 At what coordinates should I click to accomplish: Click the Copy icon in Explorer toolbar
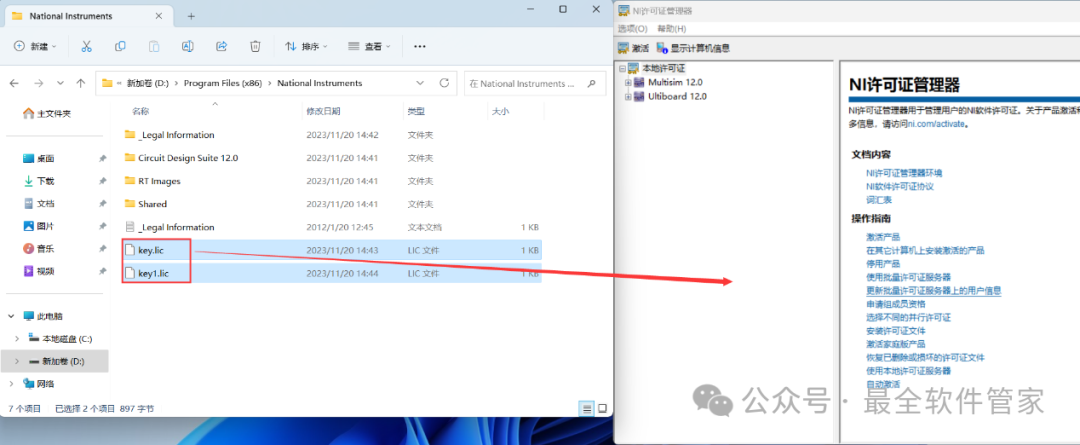tap(120, 46)
